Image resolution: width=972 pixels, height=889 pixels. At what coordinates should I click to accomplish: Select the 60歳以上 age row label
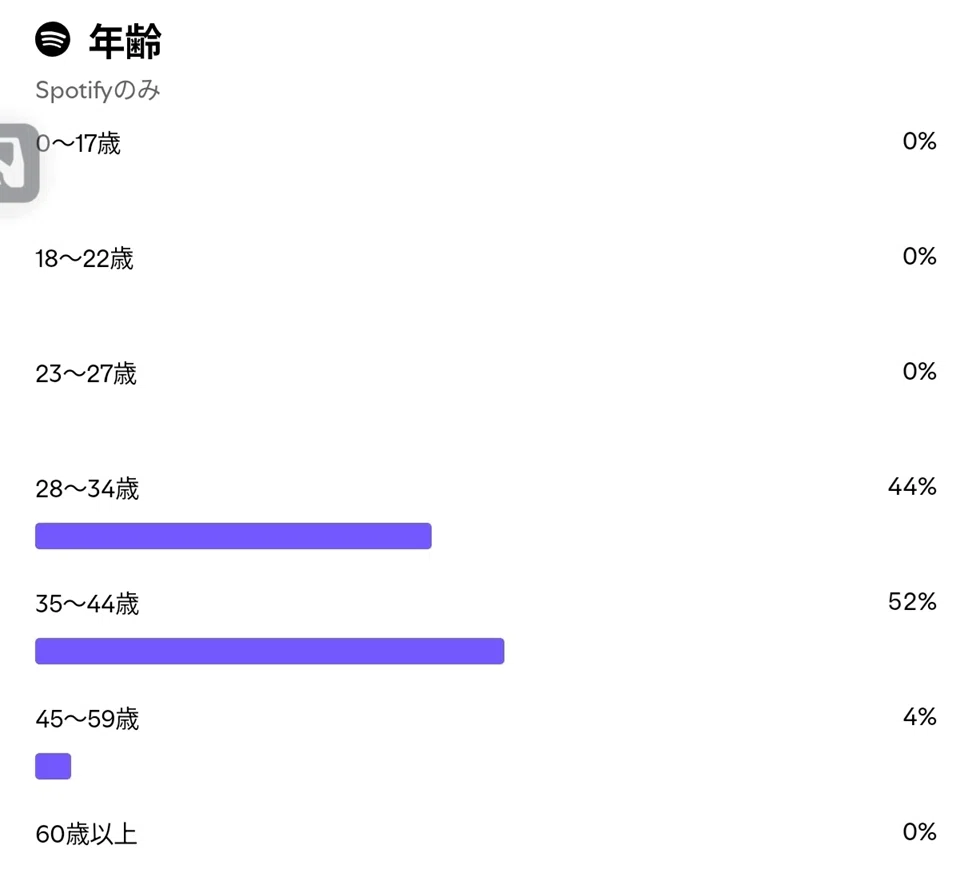click(x=86, y=834)
